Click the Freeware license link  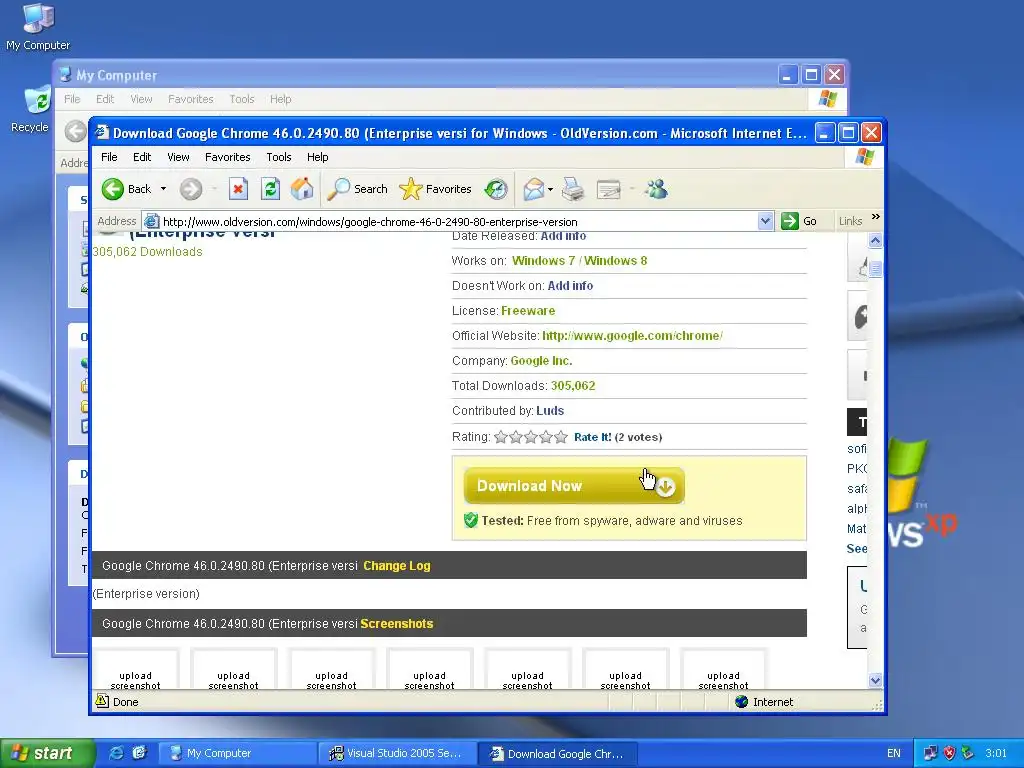pos(528,311)
